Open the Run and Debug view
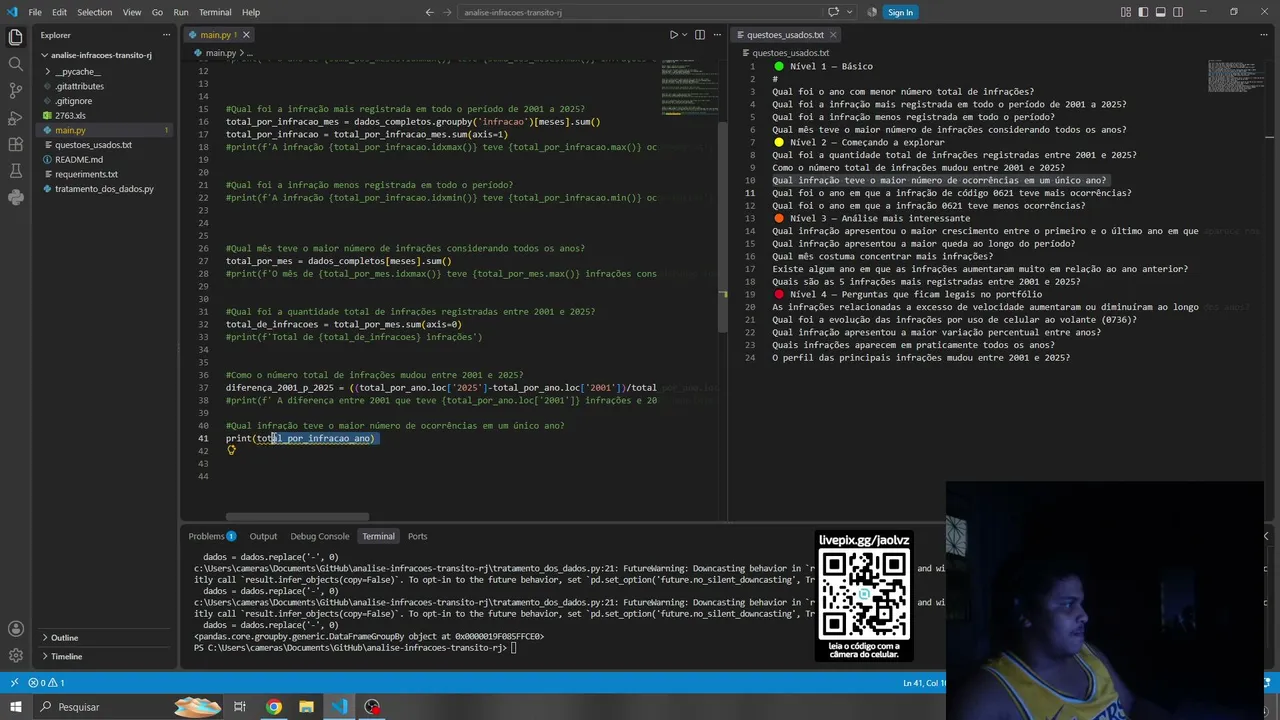Screen dimensions: 1280x720 click(x=15, y=118)
